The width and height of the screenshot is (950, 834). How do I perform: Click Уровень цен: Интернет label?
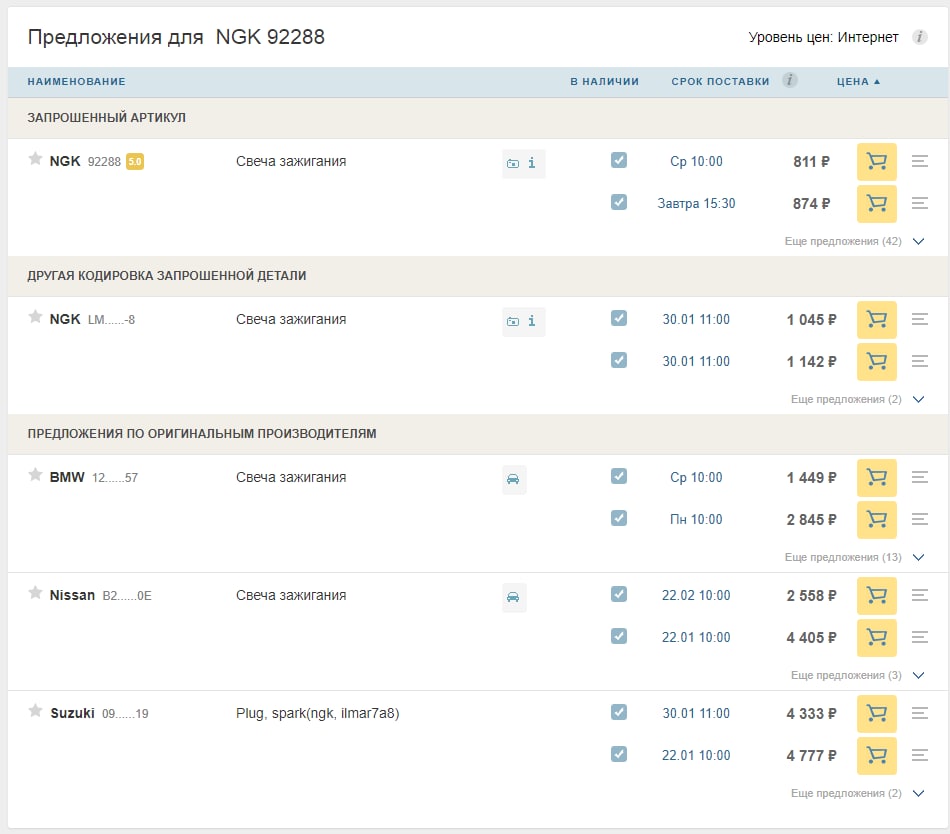pyautogui.click(x=823, y=38)
